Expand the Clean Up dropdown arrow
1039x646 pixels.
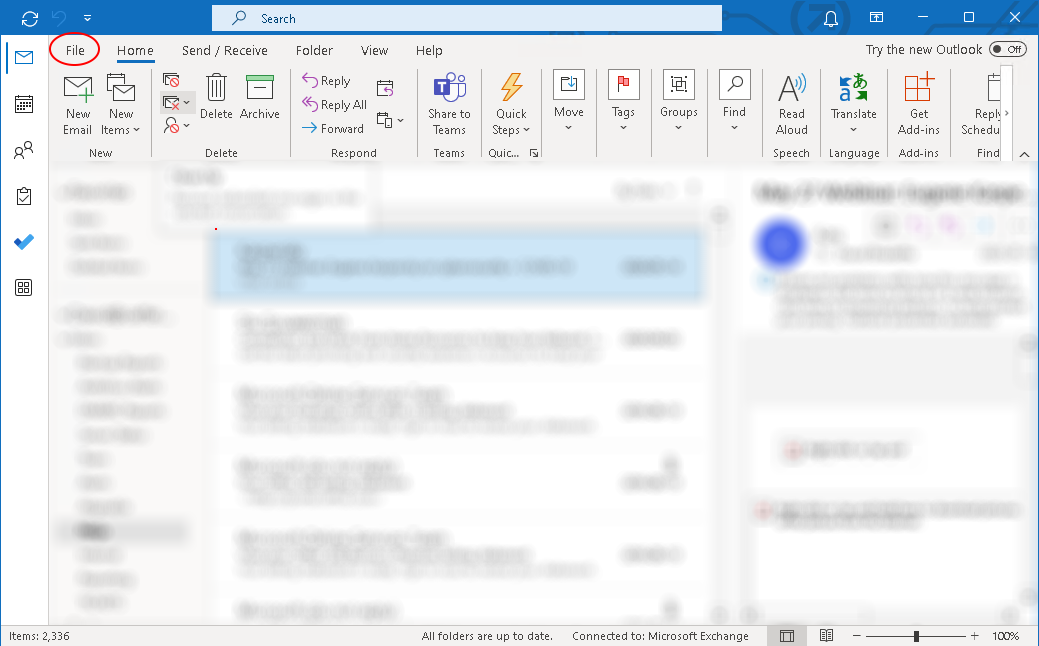tap(187, 103)
